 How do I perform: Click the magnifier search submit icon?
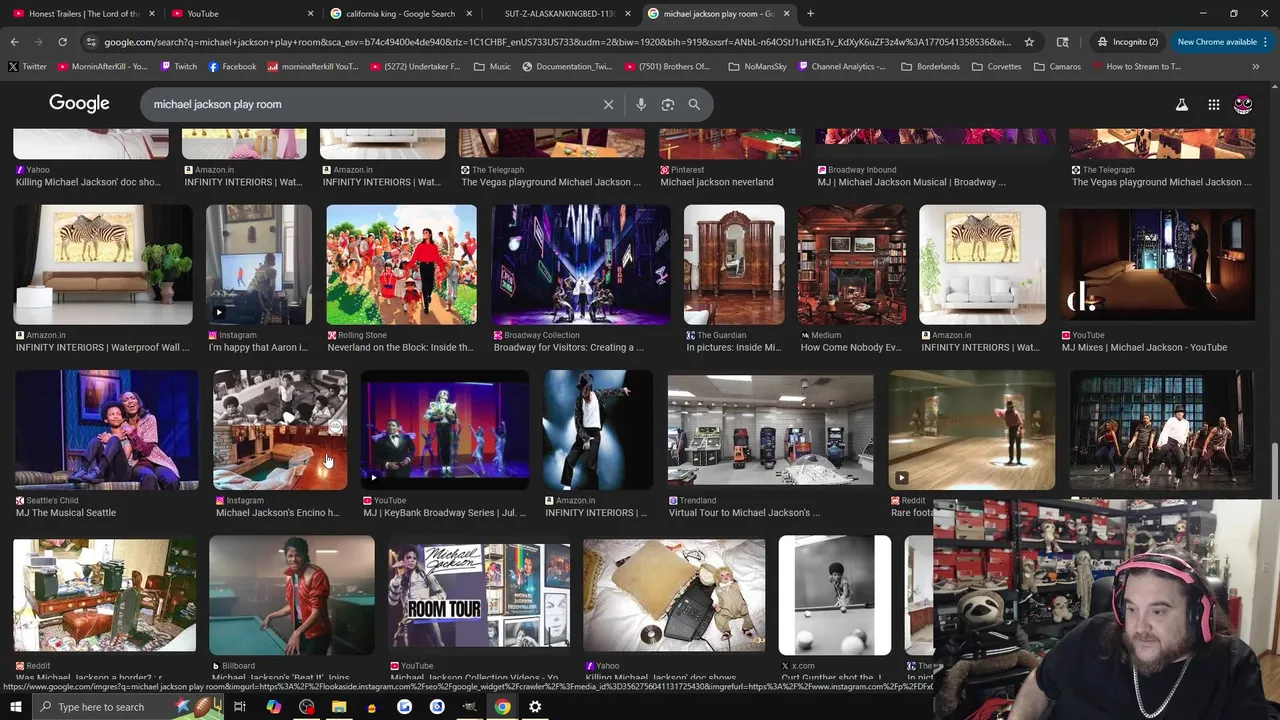pos(694,104)
